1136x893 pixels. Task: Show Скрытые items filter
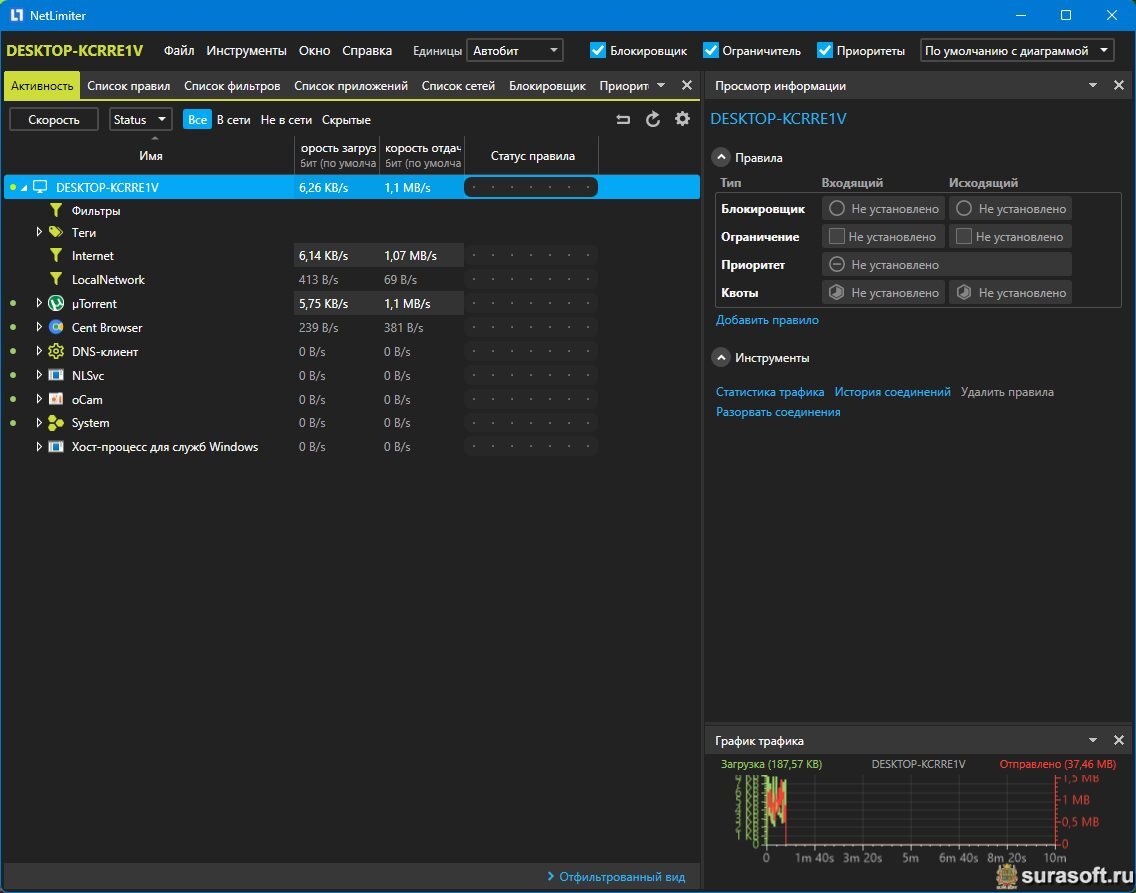pyautogui.click(x=346, y=120)
